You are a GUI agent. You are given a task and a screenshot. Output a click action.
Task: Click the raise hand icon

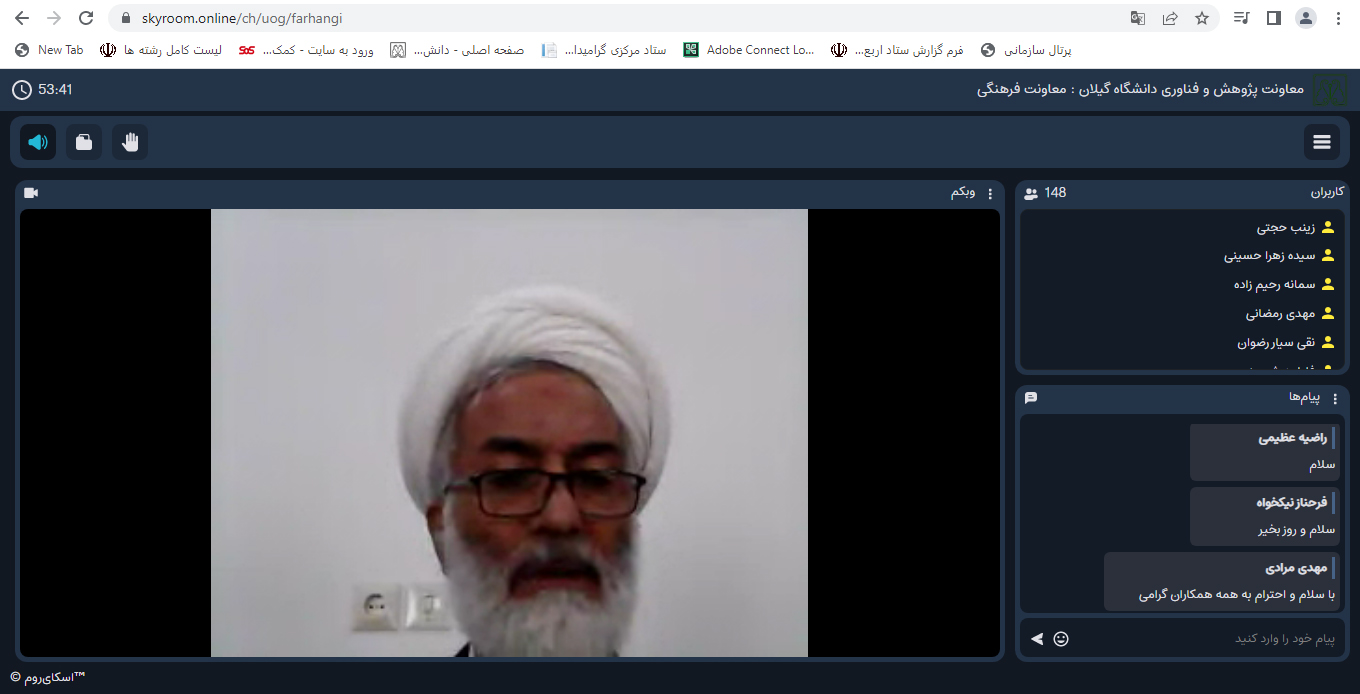130,142
